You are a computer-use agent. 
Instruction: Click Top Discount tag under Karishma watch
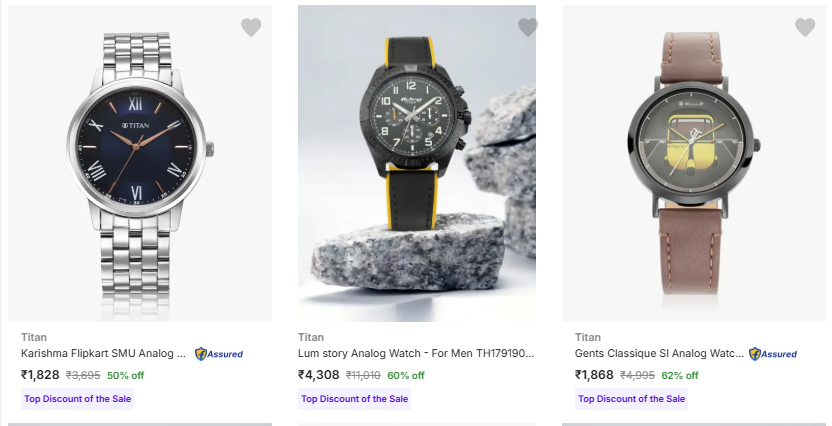point(78,399)
